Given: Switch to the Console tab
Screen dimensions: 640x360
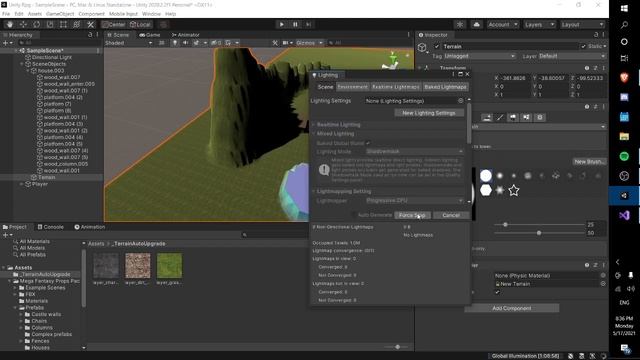Looking at the screenshot, I should point(51,227).
